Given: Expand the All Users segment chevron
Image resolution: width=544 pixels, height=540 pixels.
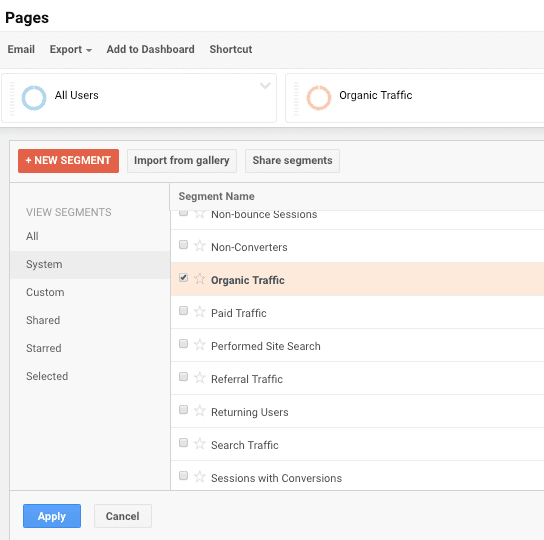Looking at the screenshot, I should [x=265, y=85].
